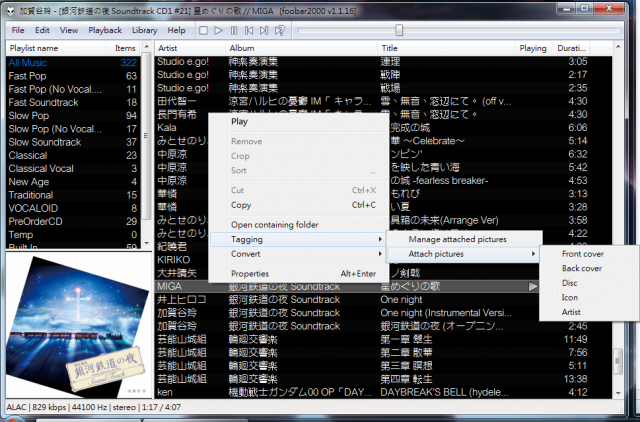Sort by the Artist column header
640x422 pixels.
click(x=190, y=48)
